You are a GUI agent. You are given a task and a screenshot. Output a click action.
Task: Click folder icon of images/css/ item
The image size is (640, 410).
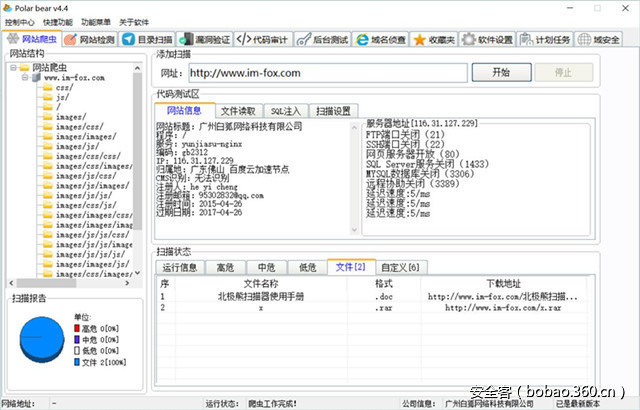pos(48,126)
